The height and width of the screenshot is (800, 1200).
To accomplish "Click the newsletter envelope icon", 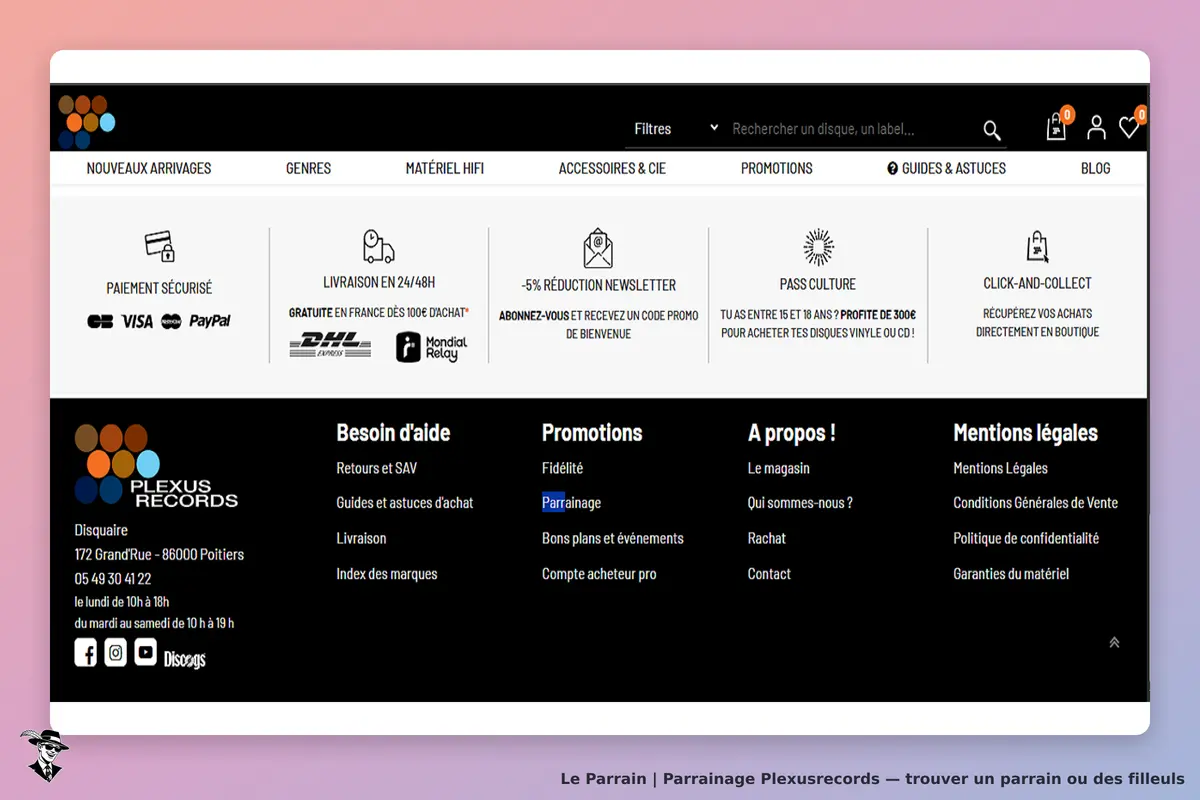I will 598,248.
